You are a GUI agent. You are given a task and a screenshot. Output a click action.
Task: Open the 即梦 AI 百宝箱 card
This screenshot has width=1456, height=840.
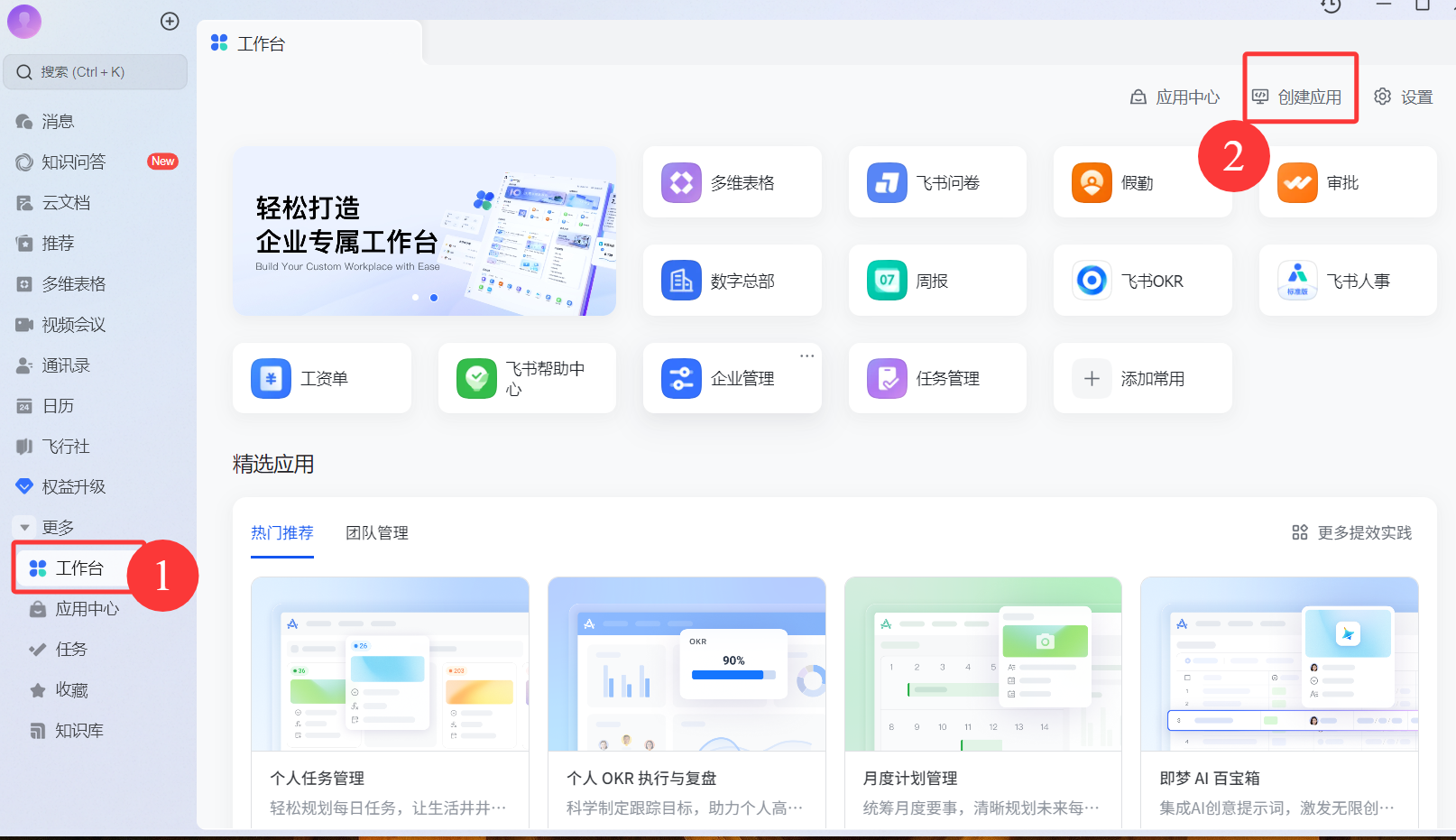(x=1279, y=703)
